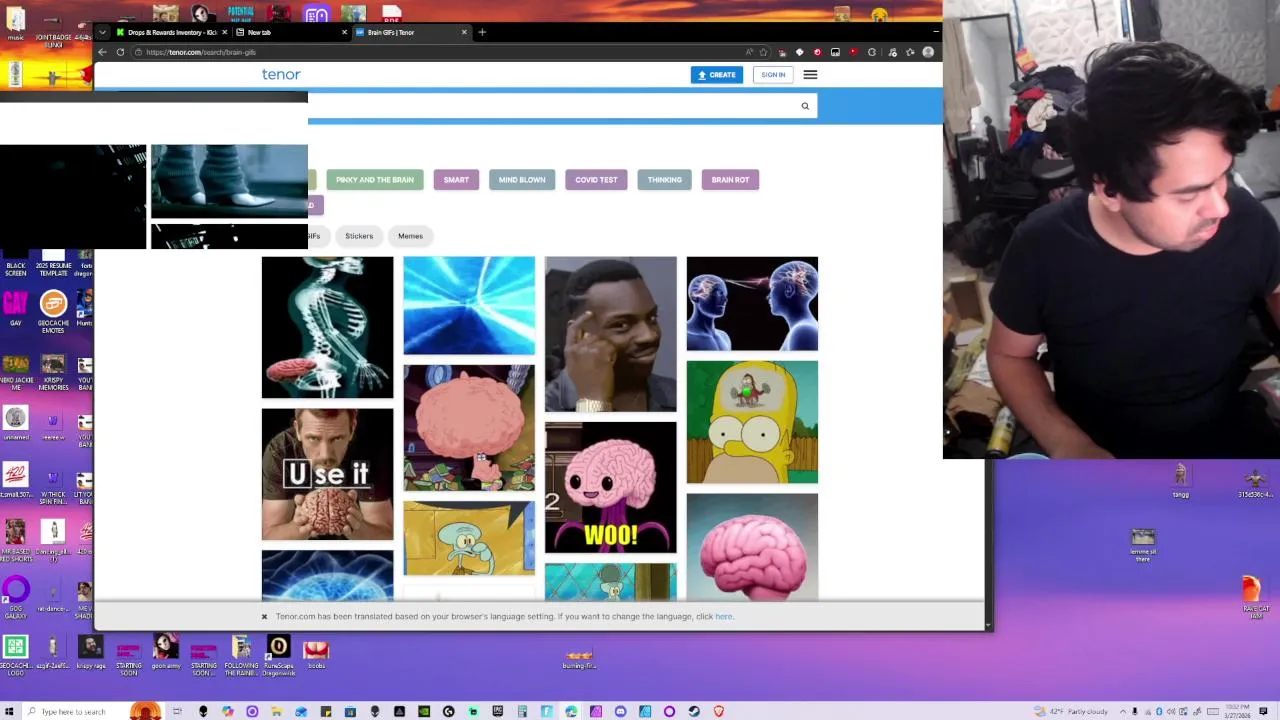The width and height of the screenshot is (1280, 720).
Task: Open Discord from the taskbar
Action: point(620,711)
